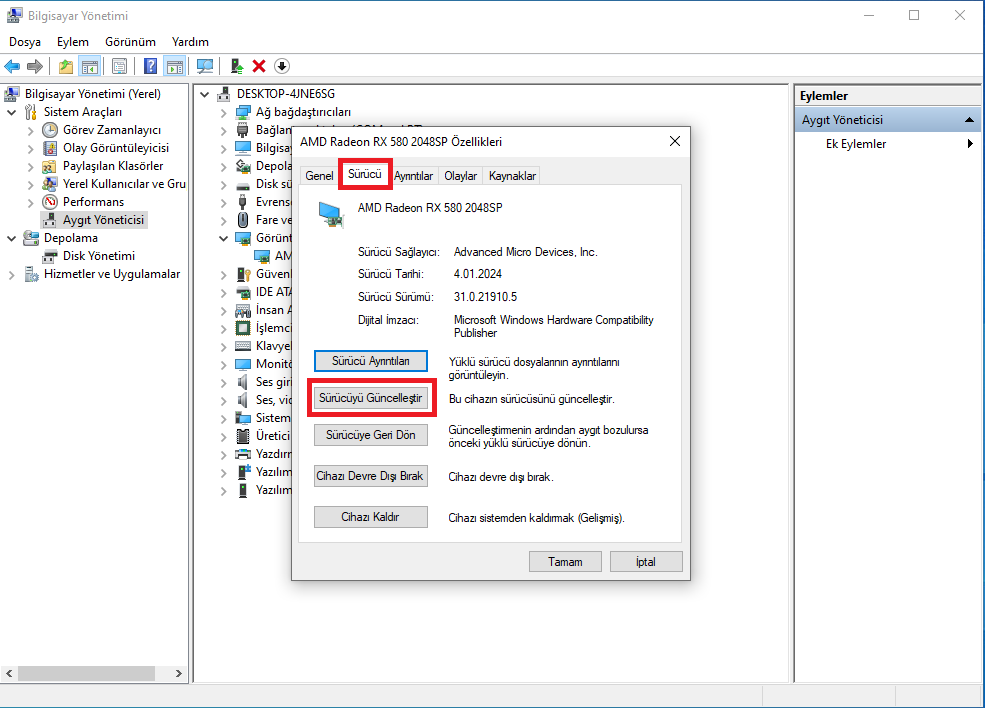Collapse the Depolama tree node
Image resolution: width=985 pixels, height=708 pixels.
pos(11,238)
